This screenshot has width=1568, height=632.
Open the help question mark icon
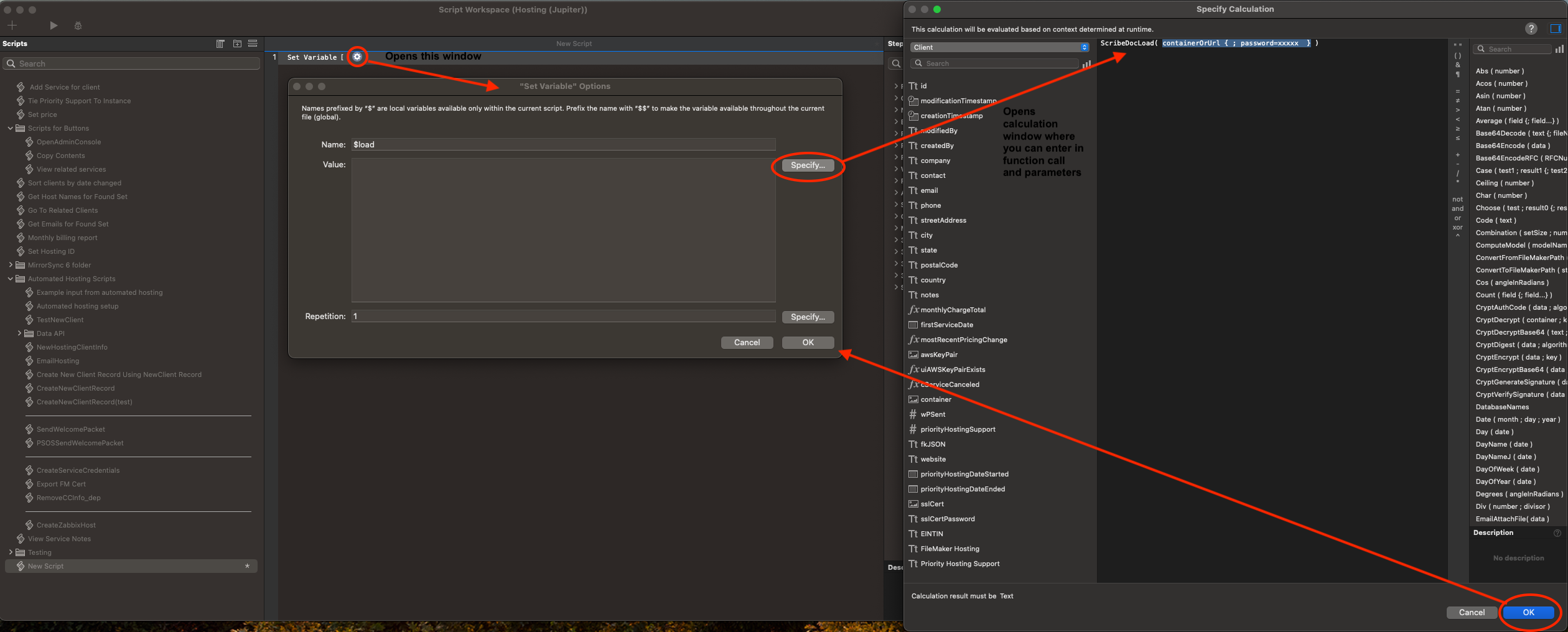(x=1531, y=29)
